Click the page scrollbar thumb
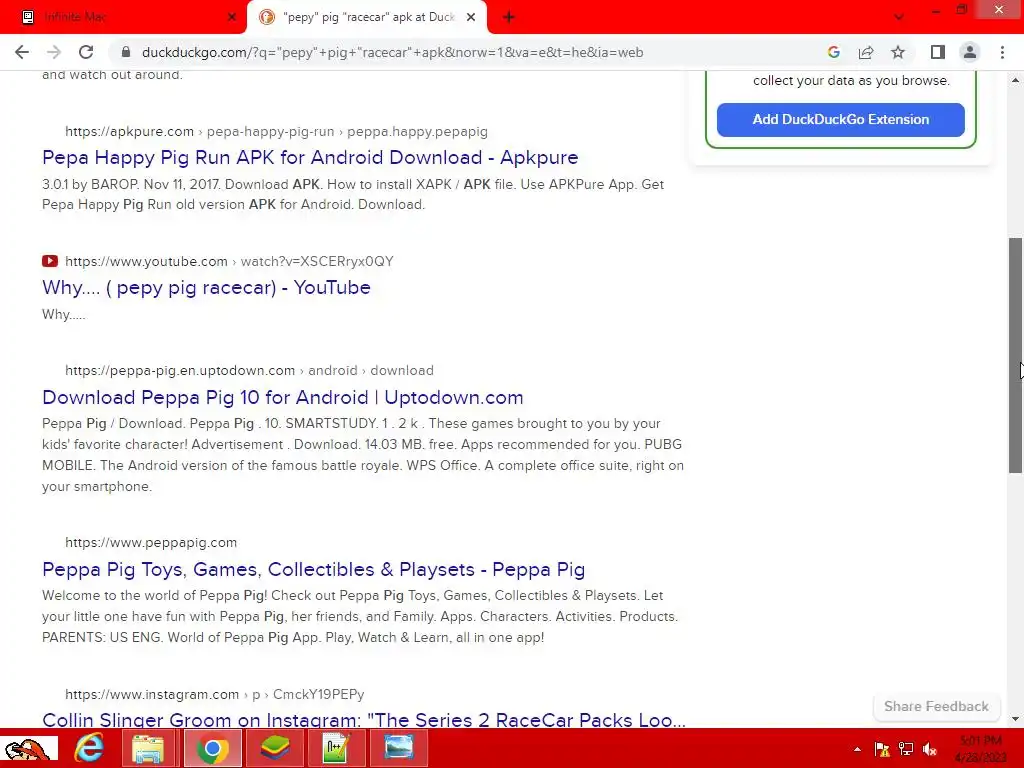 (x=1015, y=355)
